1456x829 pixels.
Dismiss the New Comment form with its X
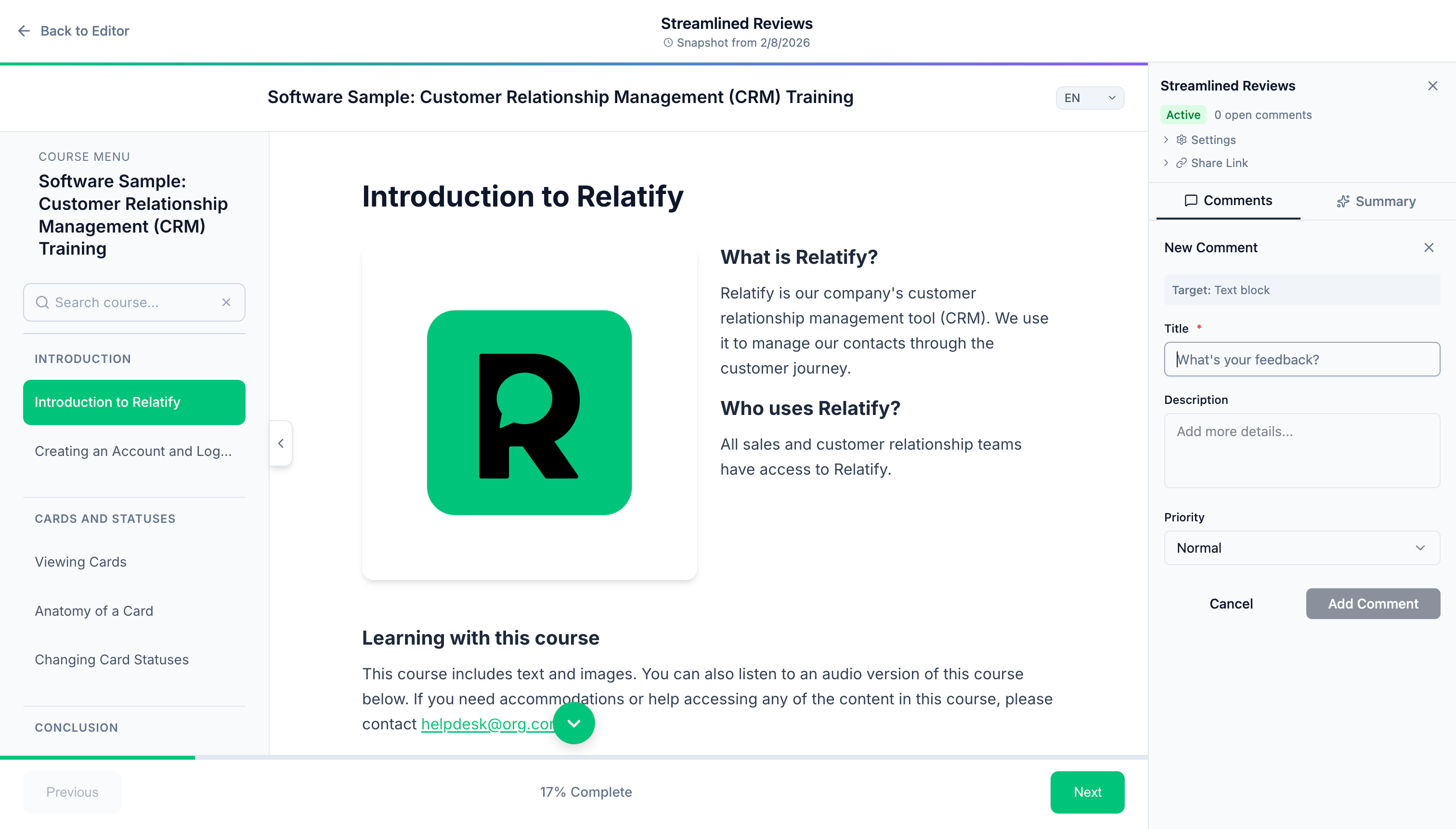(x=1429, y=247)
